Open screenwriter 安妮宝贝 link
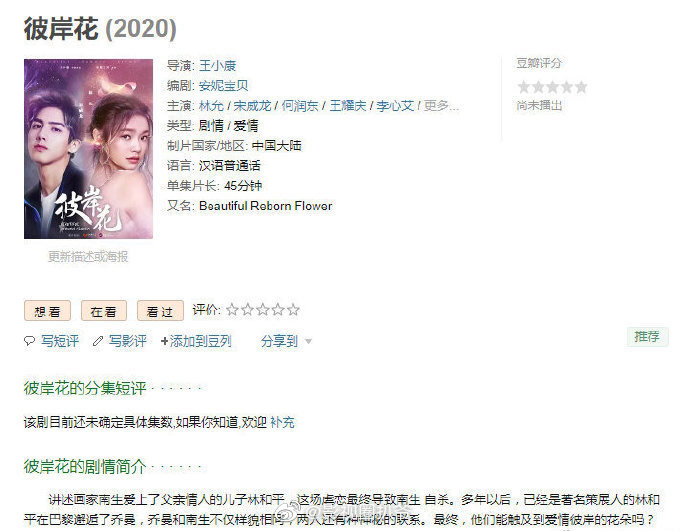 click(x=224, y=86)
